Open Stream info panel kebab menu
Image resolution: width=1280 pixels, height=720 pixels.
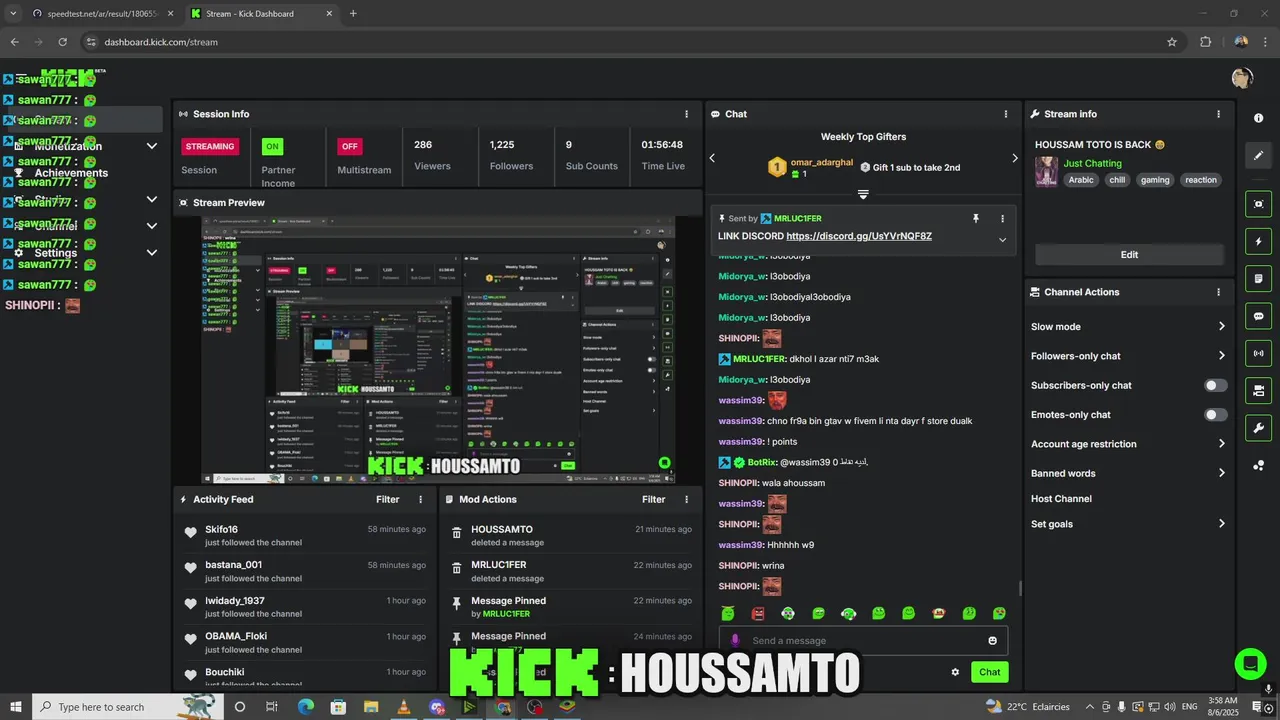pos(1218,114)
